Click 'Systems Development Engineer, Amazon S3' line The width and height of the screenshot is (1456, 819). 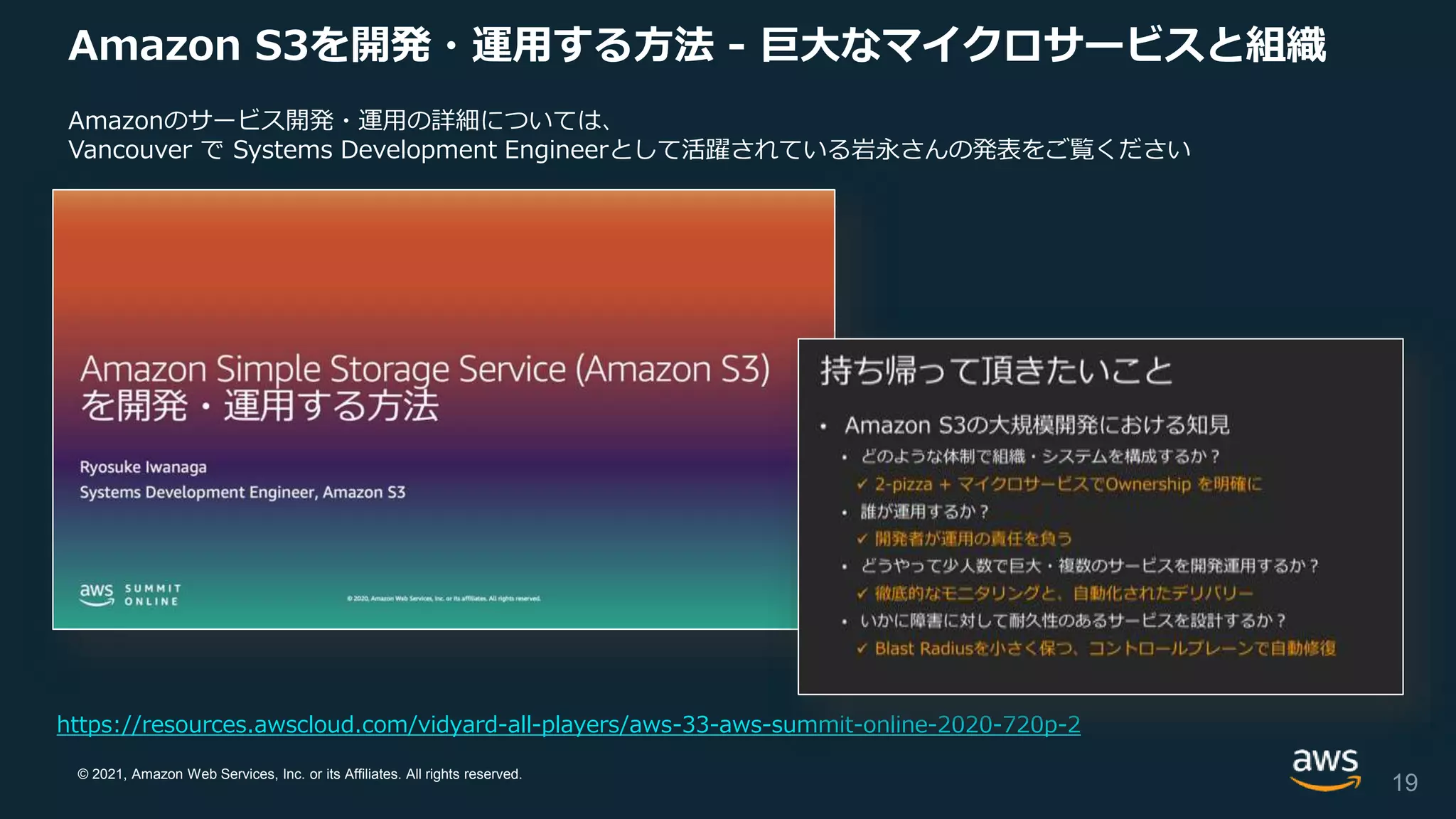[x=242, y=493]
